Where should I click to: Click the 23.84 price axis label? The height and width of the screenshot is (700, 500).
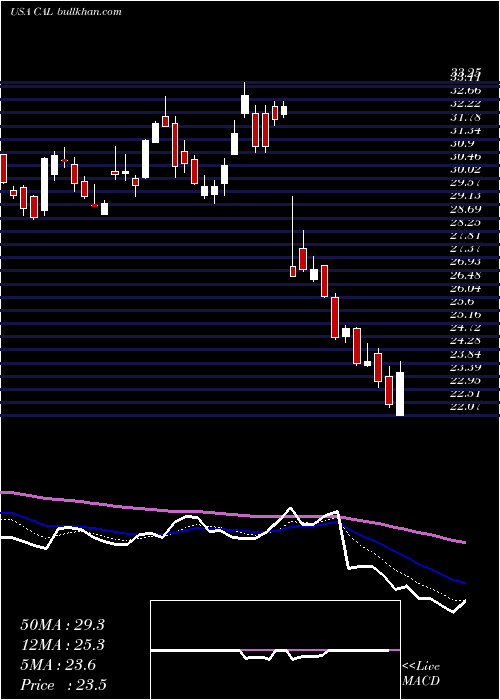[466, 354]
